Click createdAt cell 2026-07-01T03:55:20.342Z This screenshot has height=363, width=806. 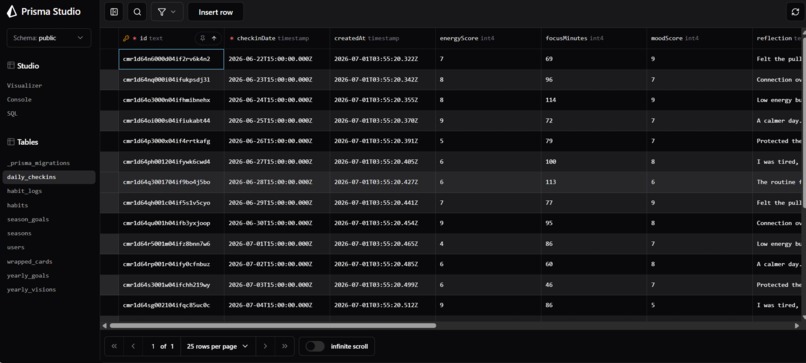(x=382, y=80)
